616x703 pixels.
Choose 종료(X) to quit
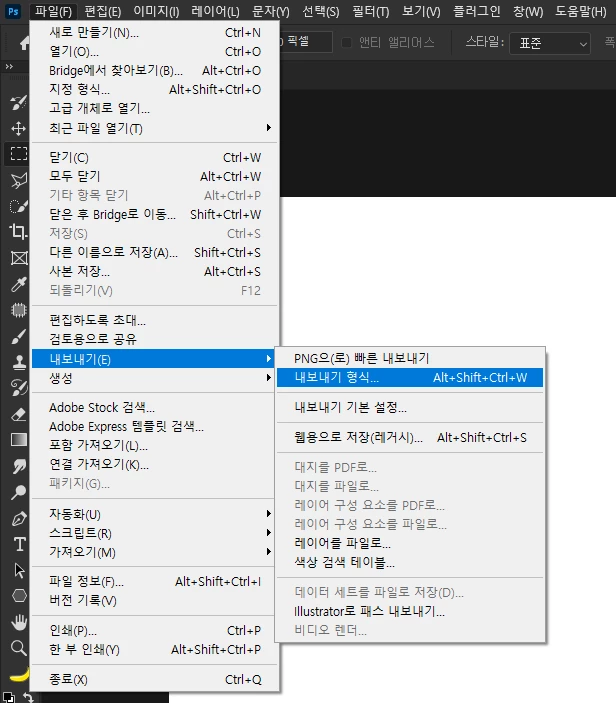(155, 679)
